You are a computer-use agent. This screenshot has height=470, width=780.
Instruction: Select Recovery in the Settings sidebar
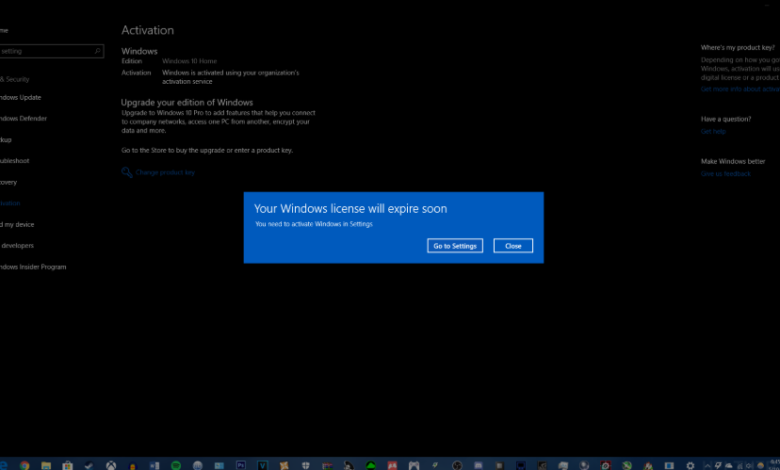point(8,182)
